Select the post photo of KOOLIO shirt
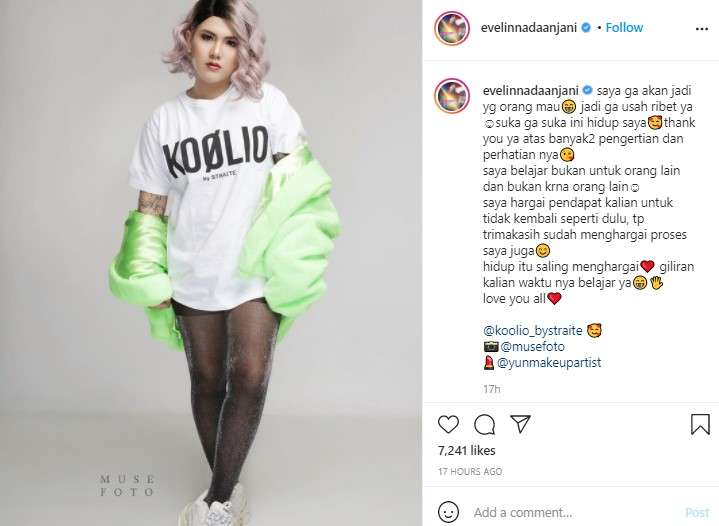This screenshot has width=719, height=526. point(211,263)
